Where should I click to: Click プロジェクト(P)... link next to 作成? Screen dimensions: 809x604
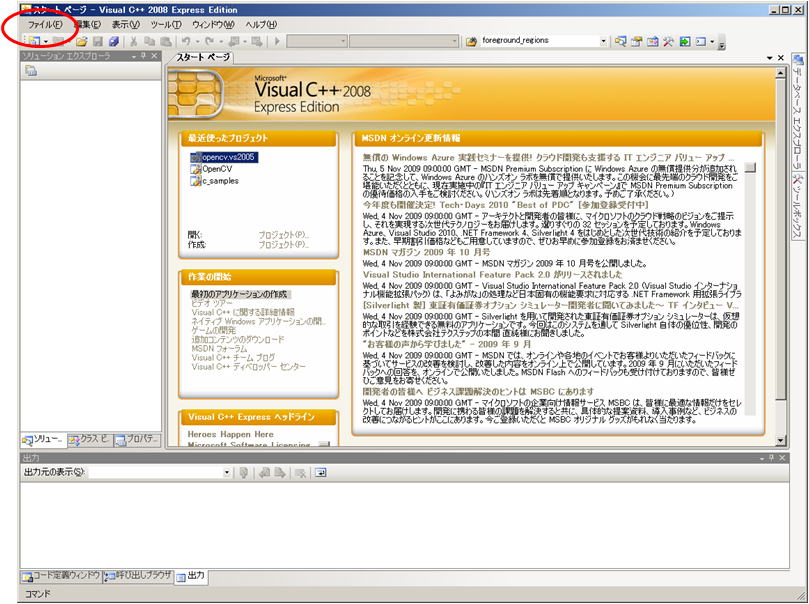point(283,244)
